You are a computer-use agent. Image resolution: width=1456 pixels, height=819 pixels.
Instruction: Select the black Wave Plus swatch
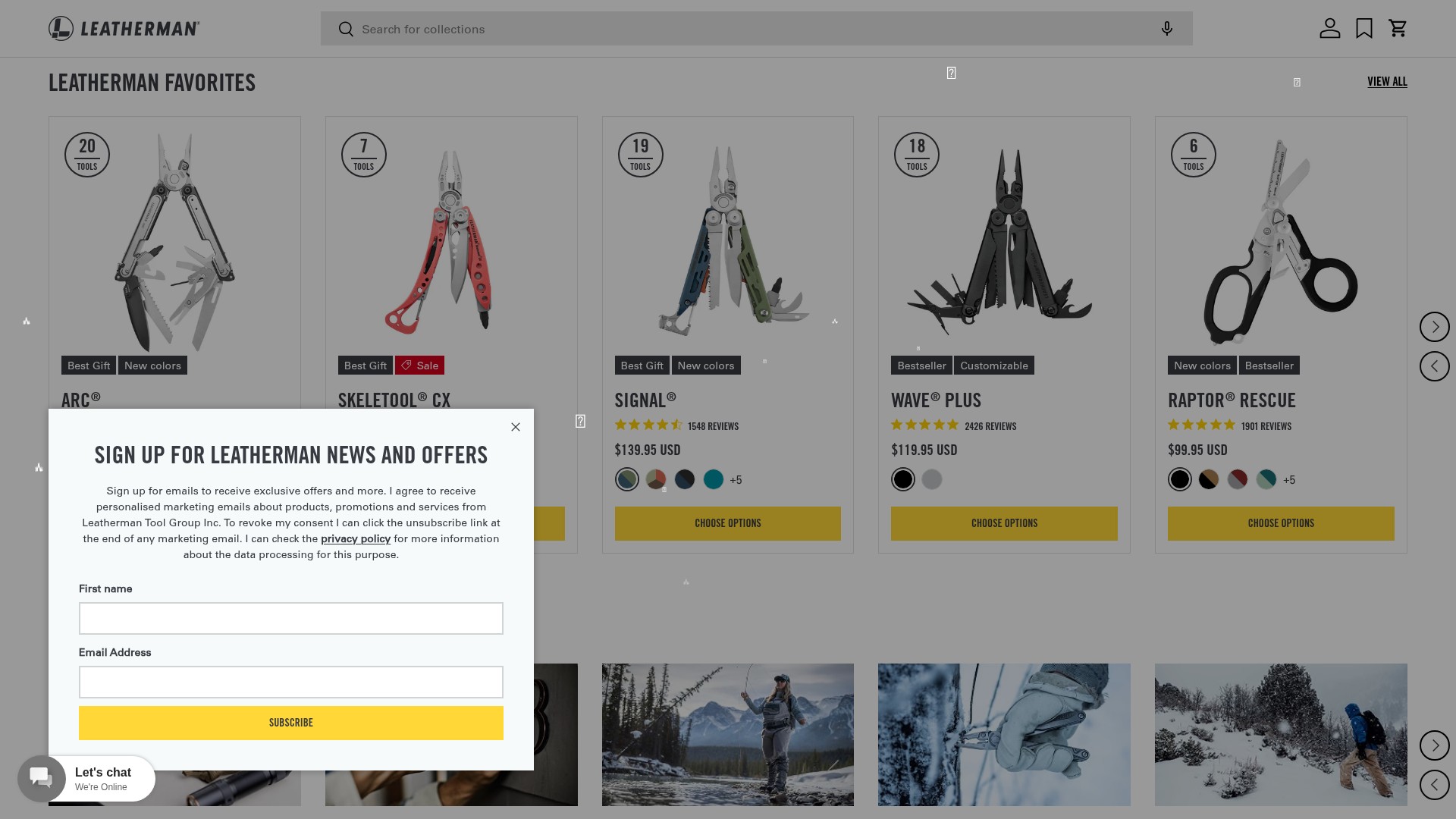tap(903, 479)
